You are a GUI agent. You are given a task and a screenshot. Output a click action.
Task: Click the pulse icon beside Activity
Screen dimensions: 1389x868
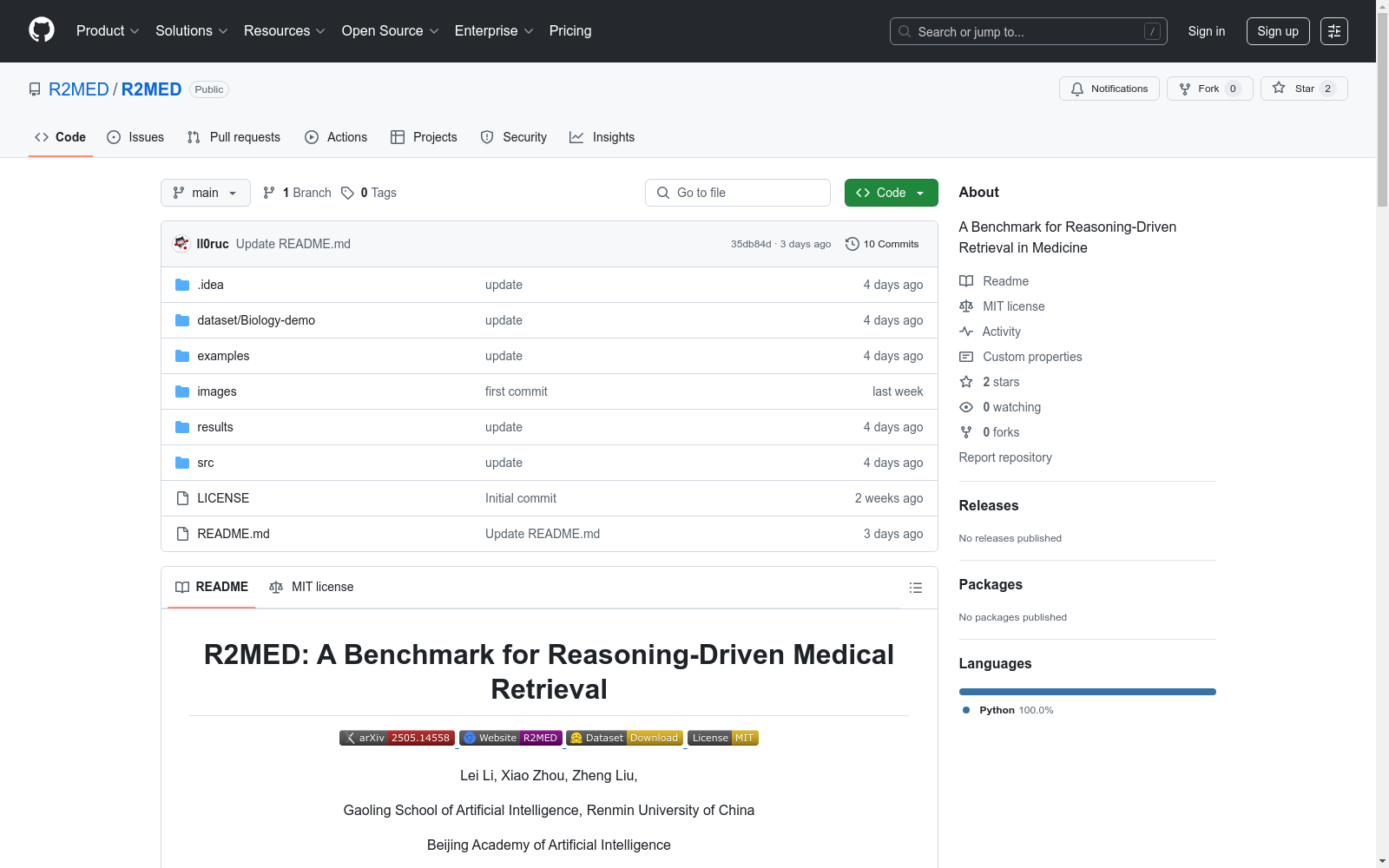tap(966, 332)
